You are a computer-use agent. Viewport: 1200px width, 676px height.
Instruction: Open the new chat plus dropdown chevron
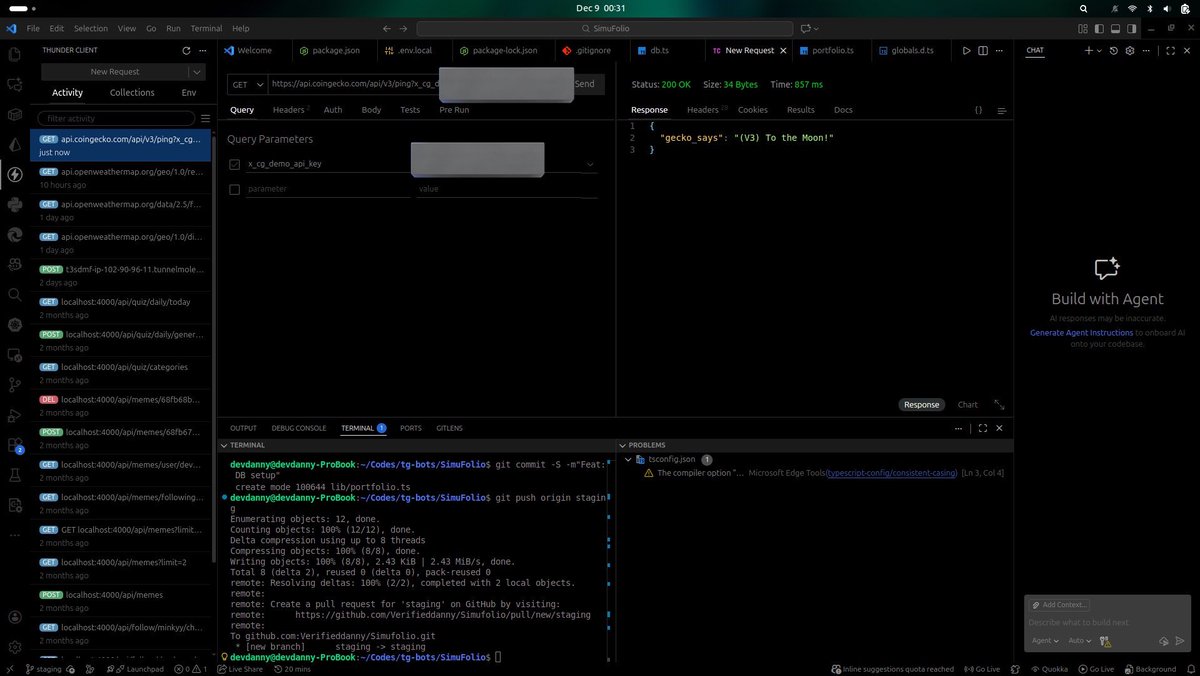pyautogui.click(x=1099, y=50)
